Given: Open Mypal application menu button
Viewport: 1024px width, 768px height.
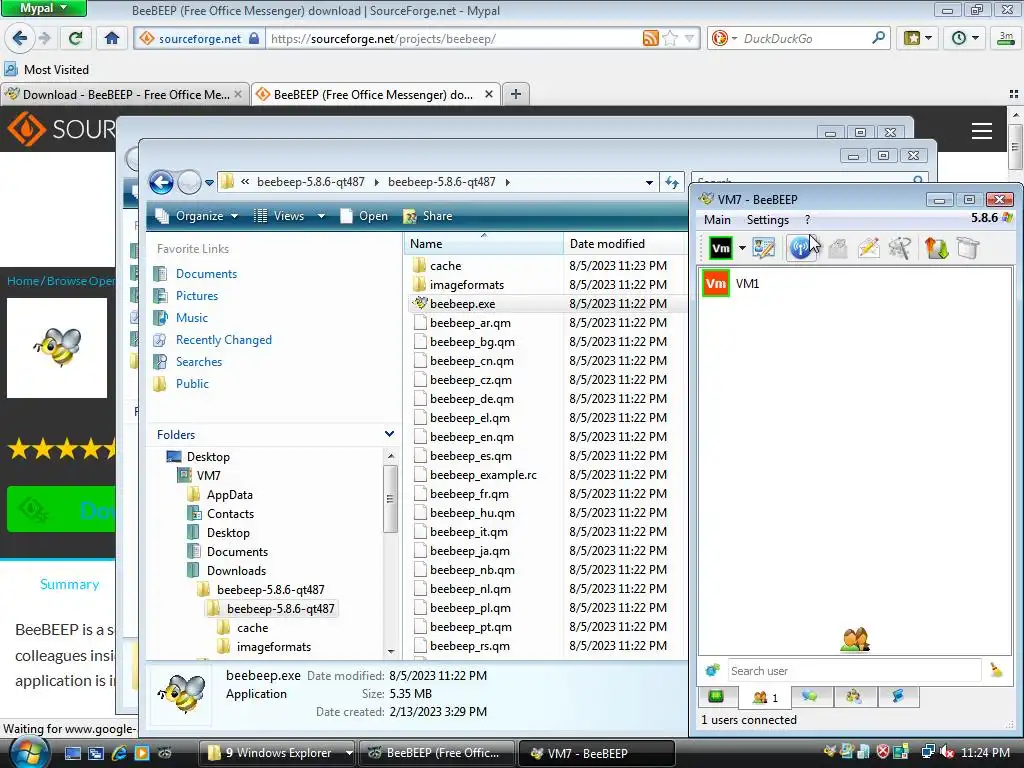Looking at the screenshot, I should (43, 8).
